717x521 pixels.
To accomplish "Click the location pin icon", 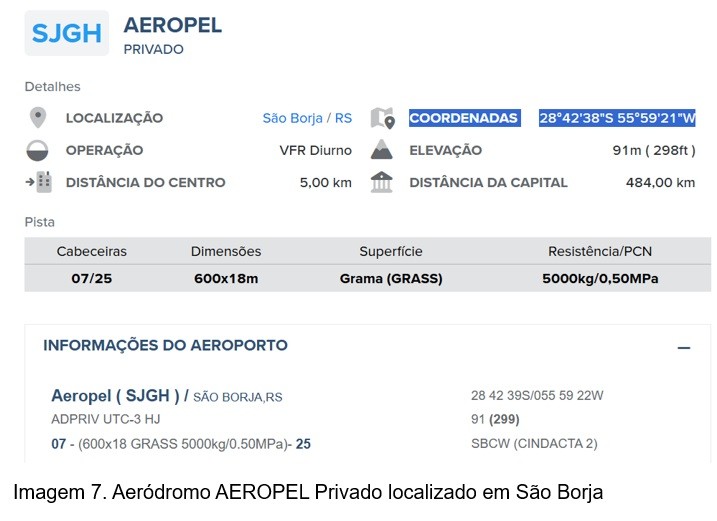I will click(x=38, y=118).
